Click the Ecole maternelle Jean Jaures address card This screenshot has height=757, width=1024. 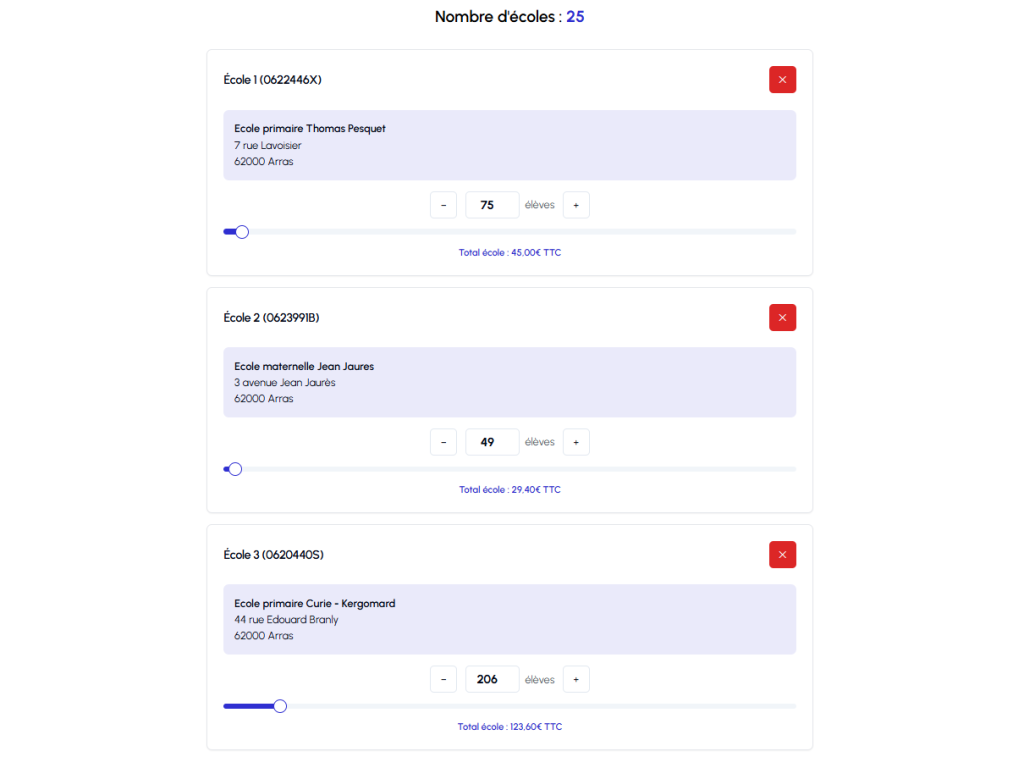(x=509, y=382)
